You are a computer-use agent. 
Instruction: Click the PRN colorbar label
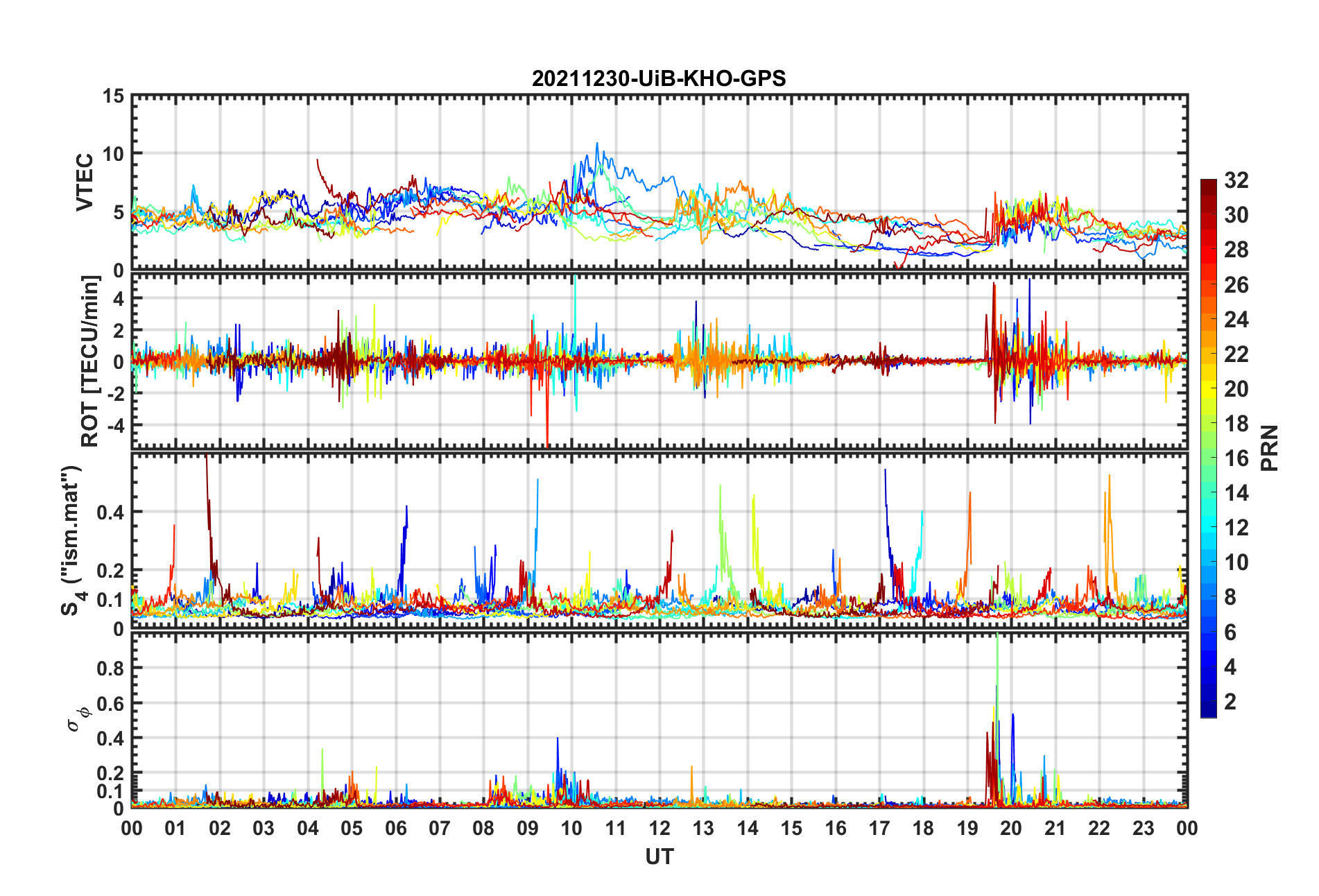(1269, 448)
